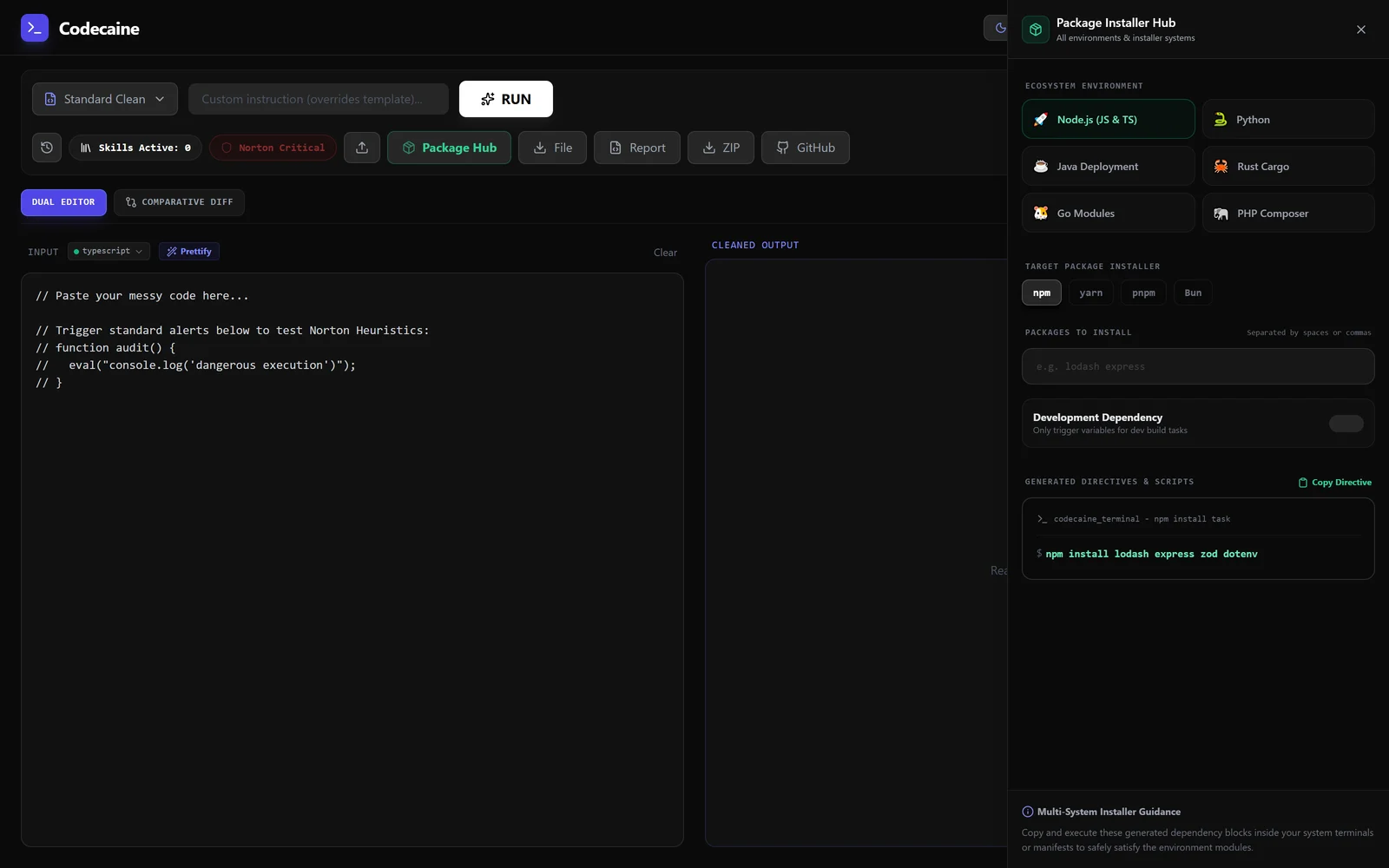Select the Rust Cargo ecosystem

1288,166
